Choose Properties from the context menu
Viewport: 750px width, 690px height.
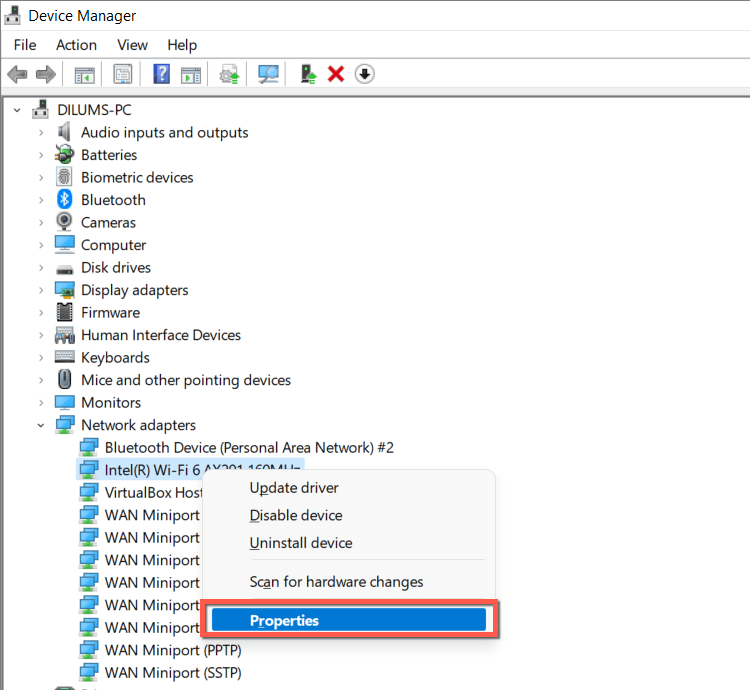[x=284, y=620]
